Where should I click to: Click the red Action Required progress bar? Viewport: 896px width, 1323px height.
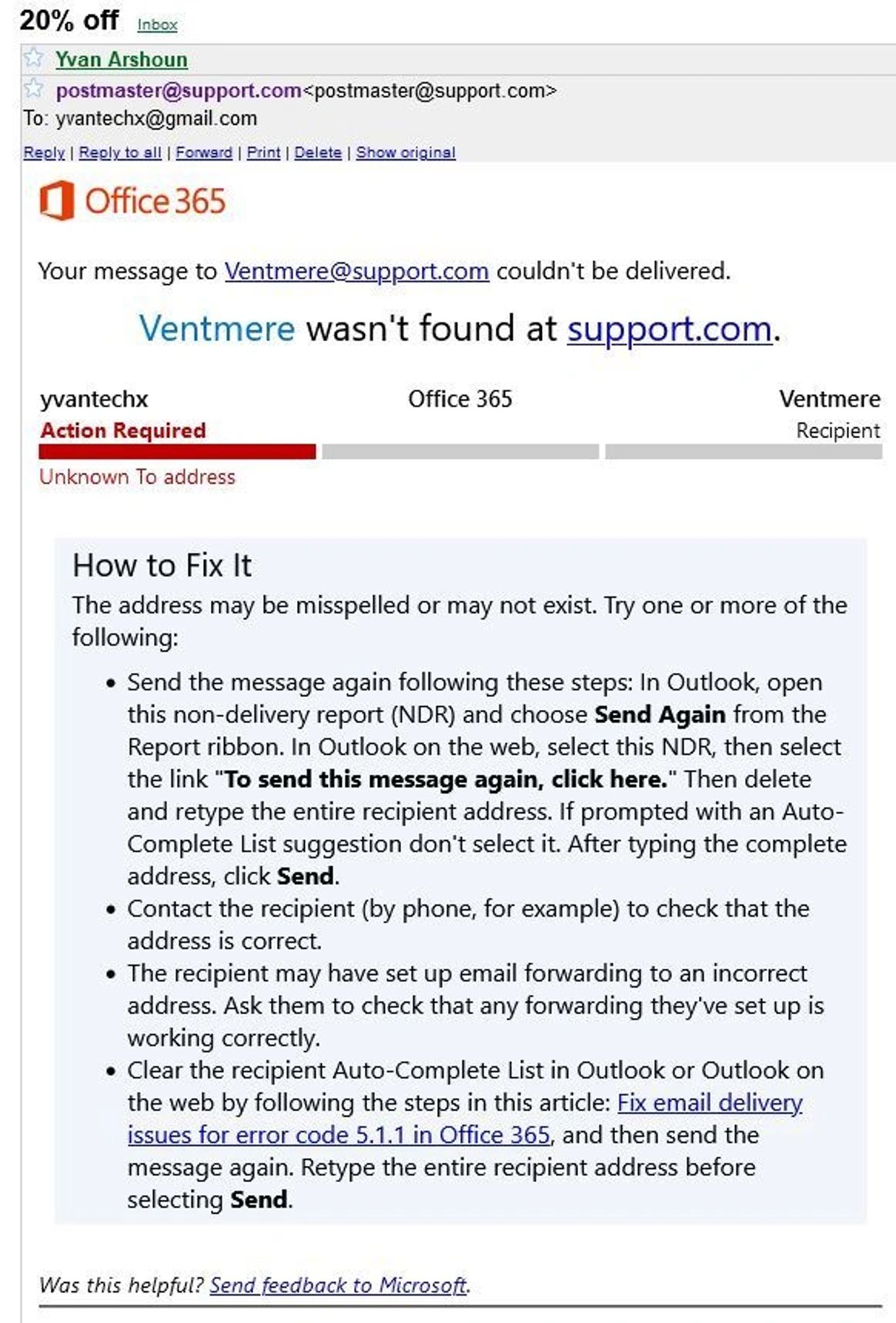tap(177, 452)
